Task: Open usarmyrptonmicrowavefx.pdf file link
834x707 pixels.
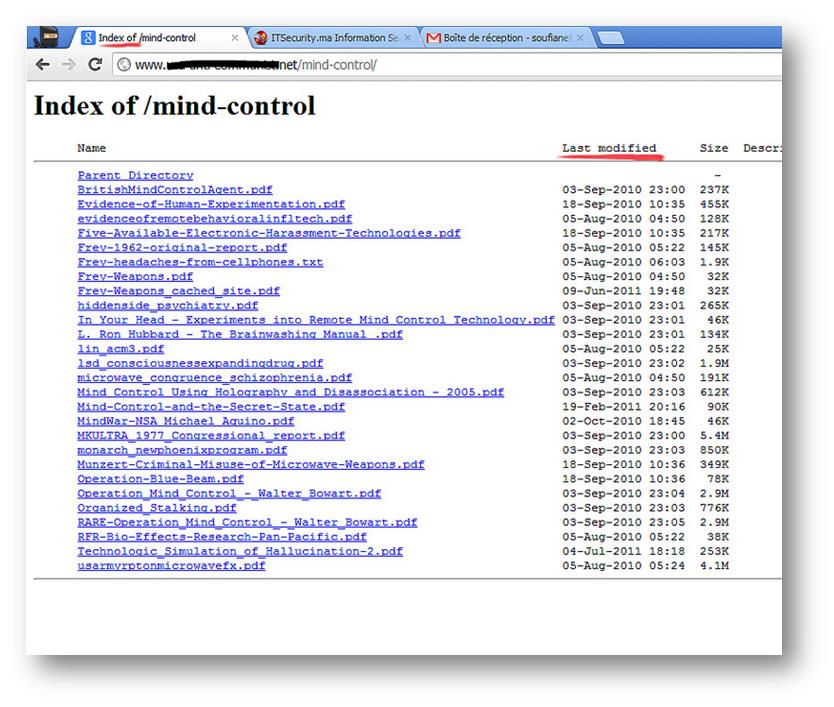Action: 171,566
